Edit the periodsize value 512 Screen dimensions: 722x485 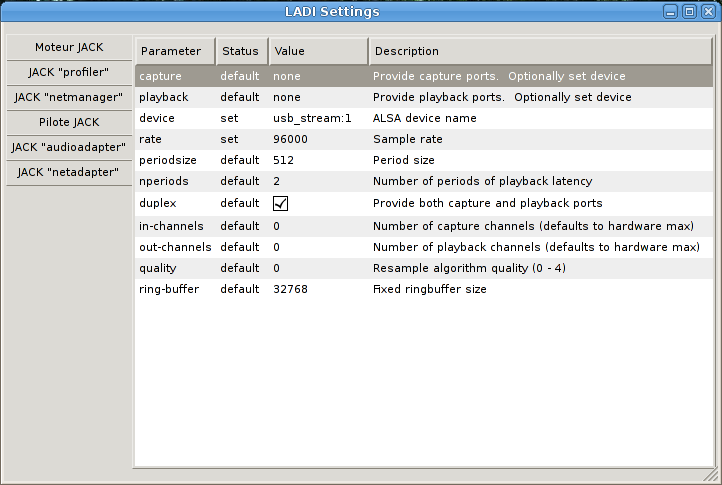283,160
